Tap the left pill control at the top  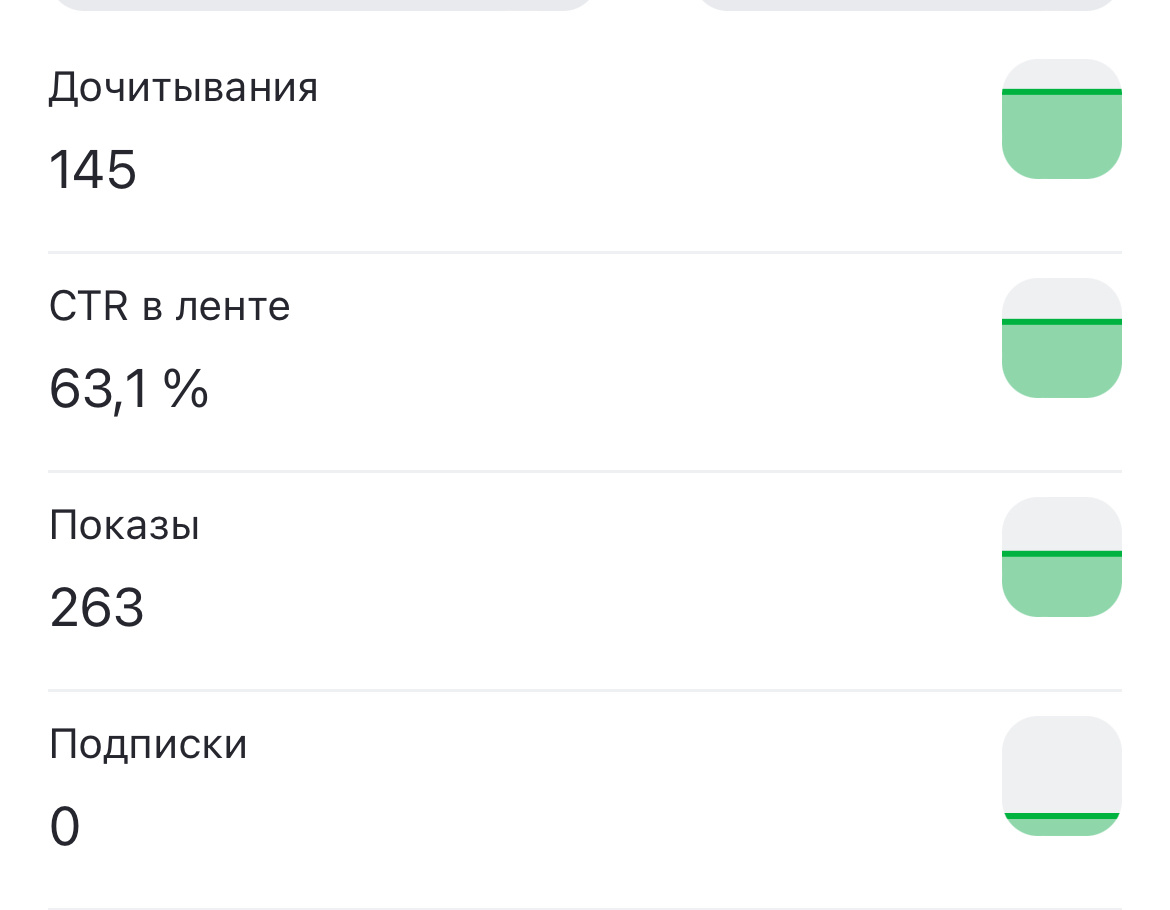coord(320,6)
